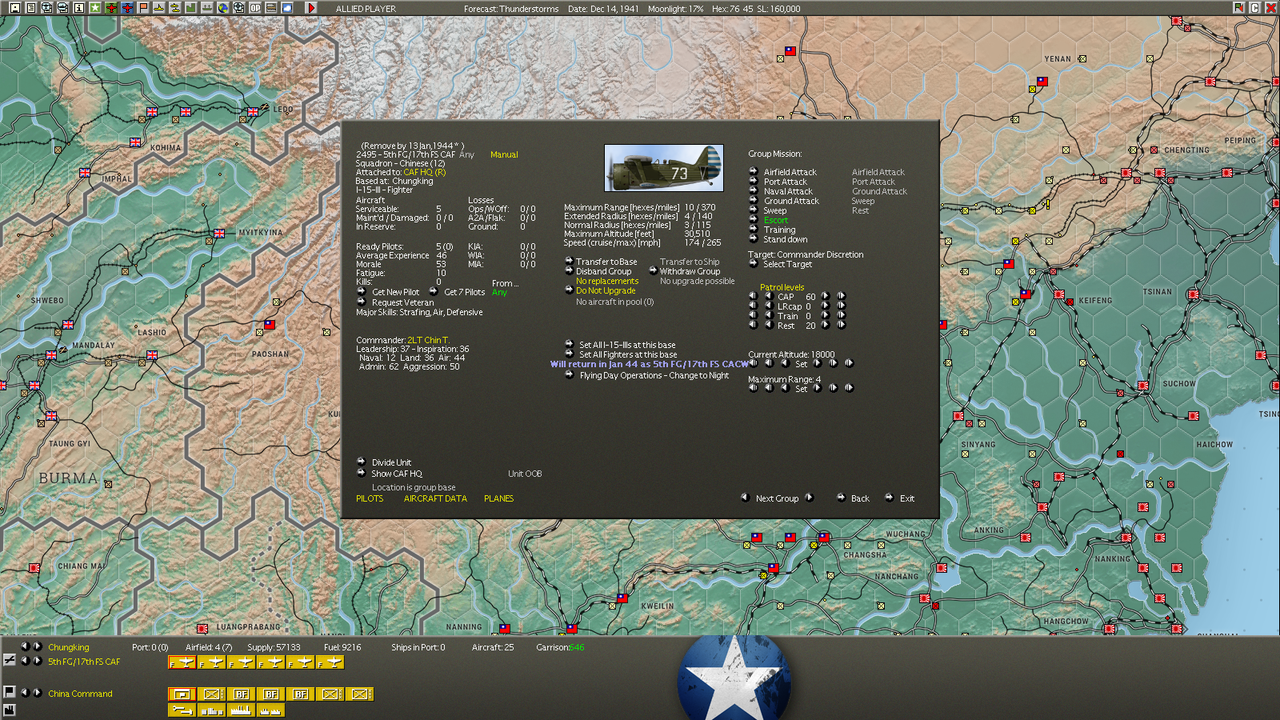Click the first 'BF' base force unit icon
This screenshot has height=720, width=1280.
pyautogui.click(x=241, y=693)
